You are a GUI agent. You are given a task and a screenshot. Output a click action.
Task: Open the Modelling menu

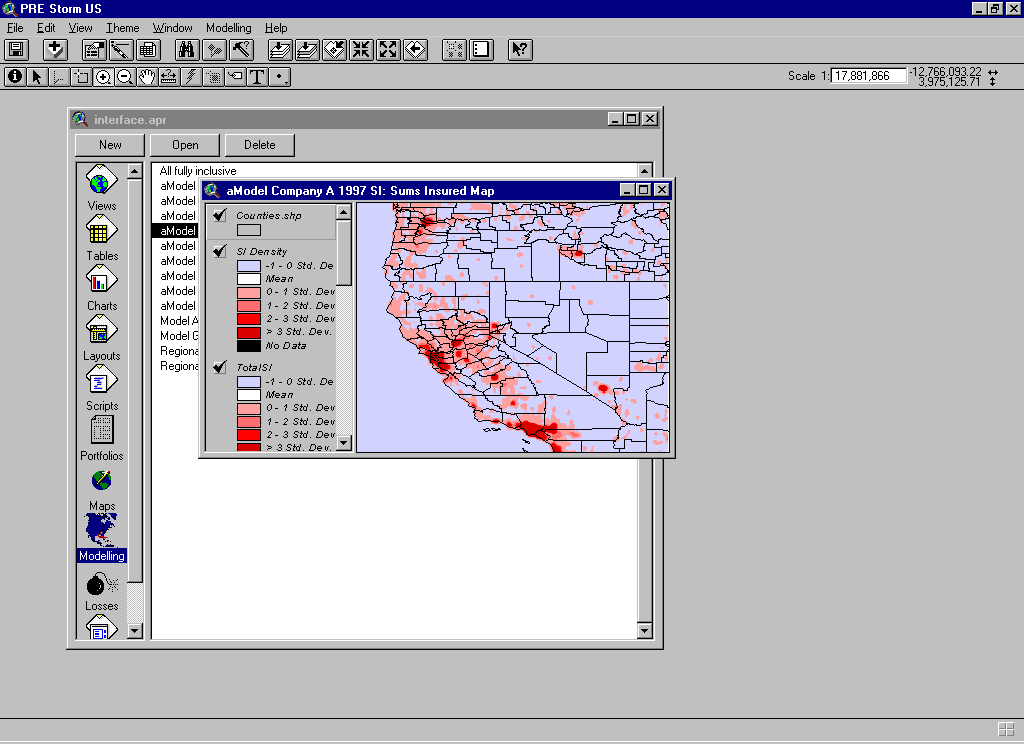click(x=229, y=28)
